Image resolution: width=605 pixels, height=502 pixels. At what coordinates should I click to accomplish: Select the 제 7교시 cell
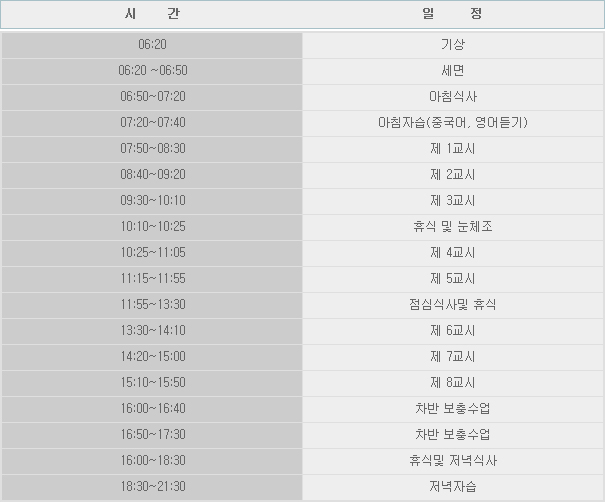[x=452, y=357]
